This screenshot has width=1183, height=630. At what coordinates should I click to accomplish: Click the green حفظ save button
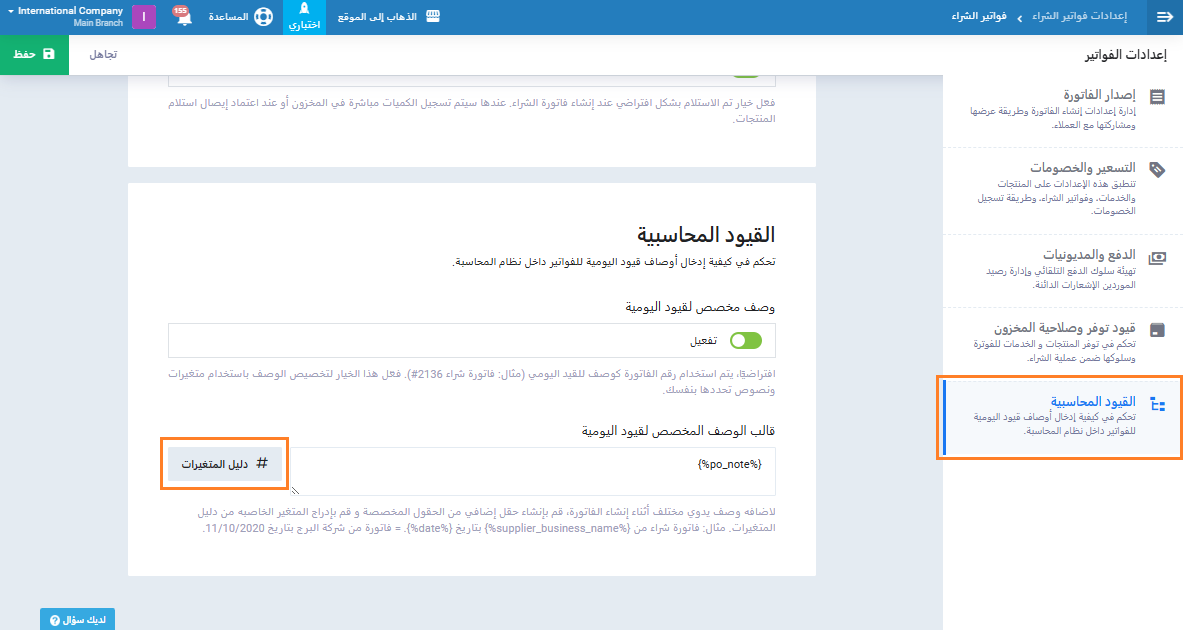[x=34, y=55]
